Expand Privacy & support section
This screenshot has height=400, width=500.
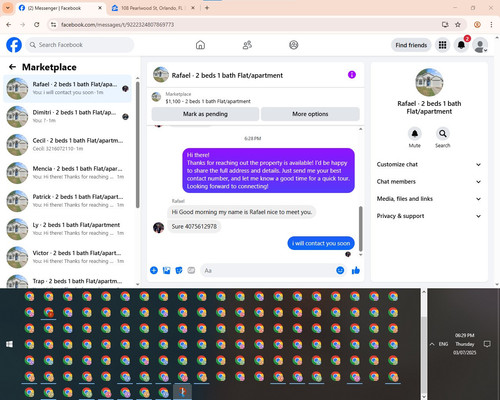pos(429,216)
